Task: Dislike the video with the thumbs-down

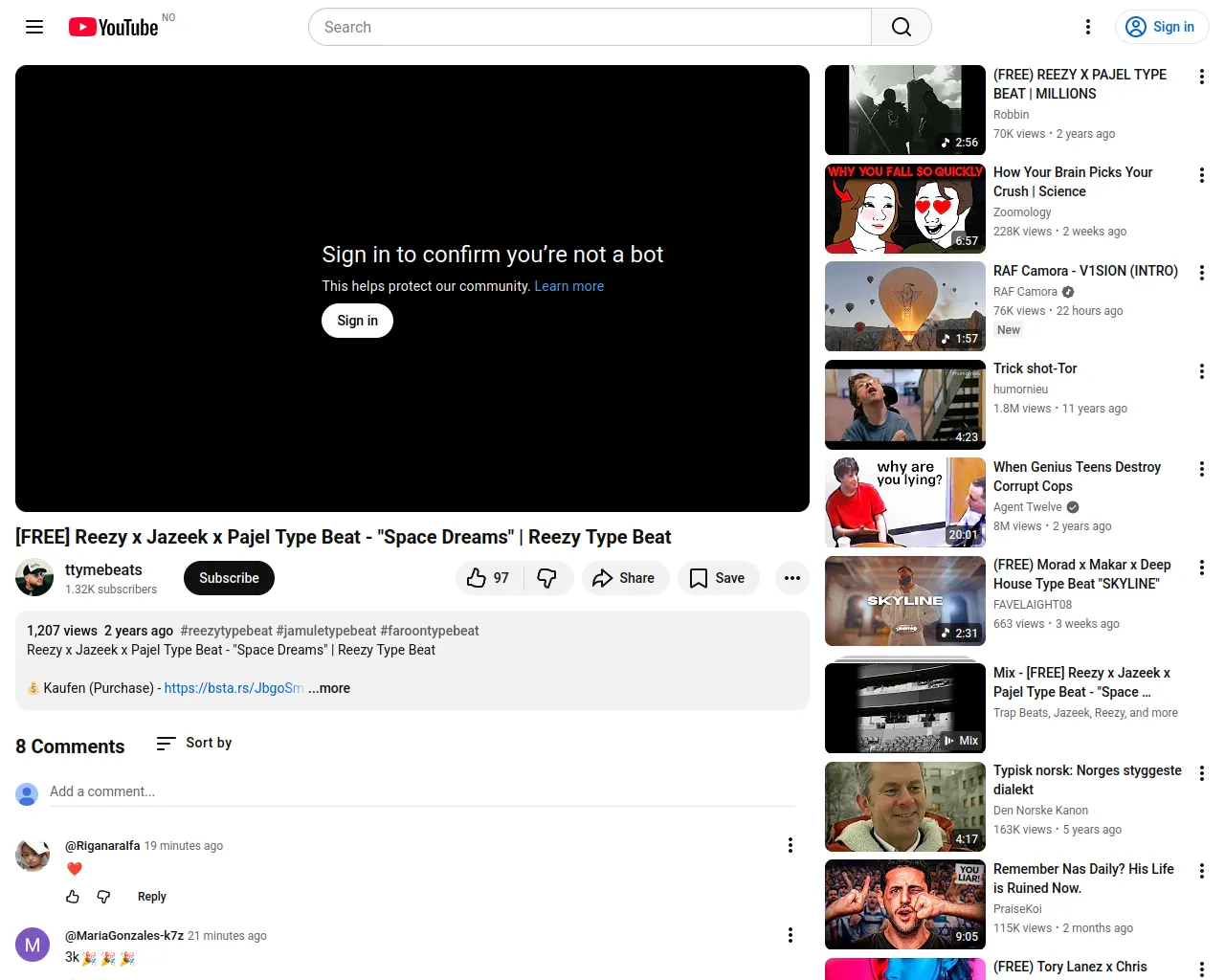Action: pyautogui.click(x=548, y=578)
